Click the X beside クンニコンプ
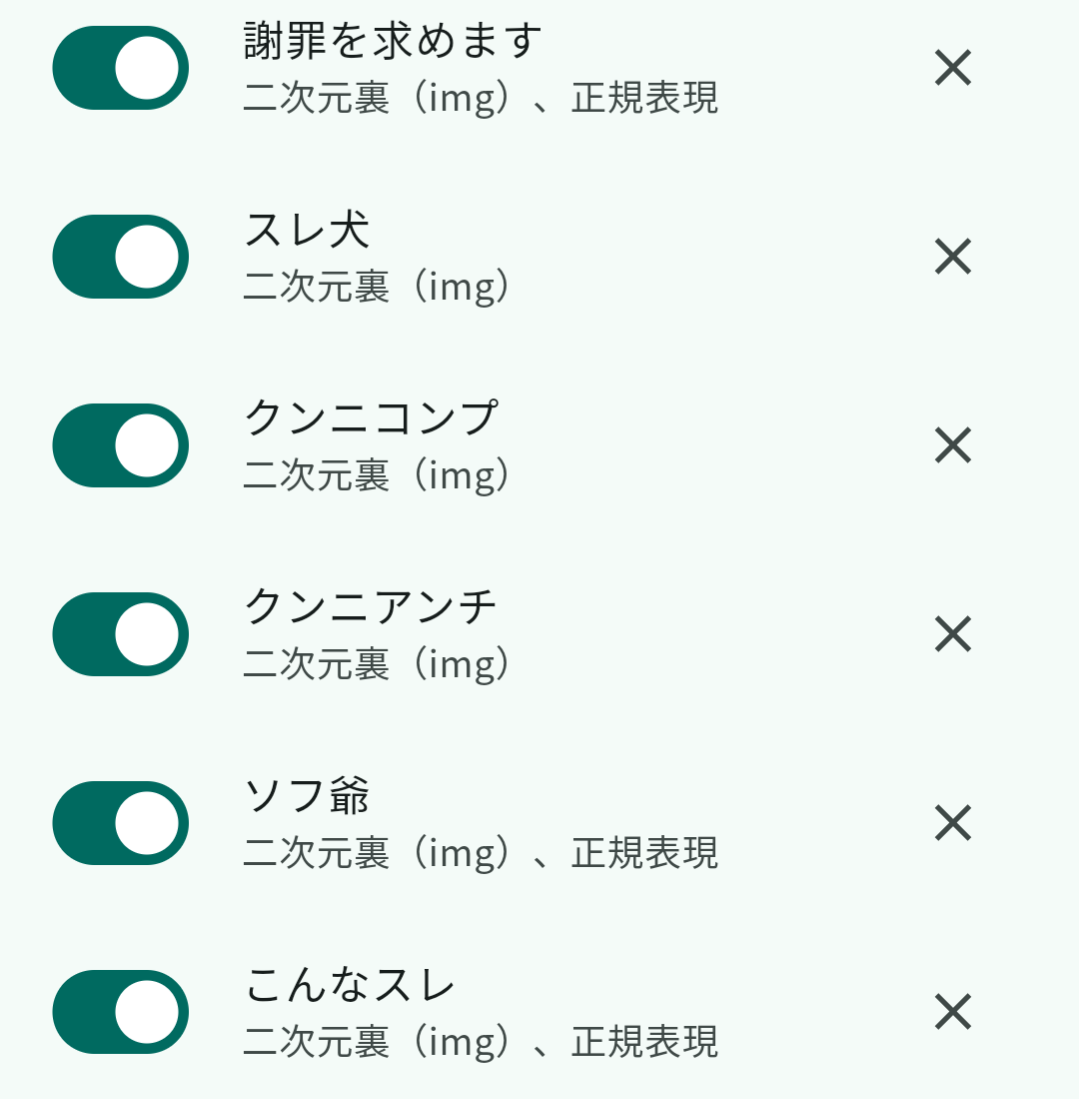 pos(952,446)
